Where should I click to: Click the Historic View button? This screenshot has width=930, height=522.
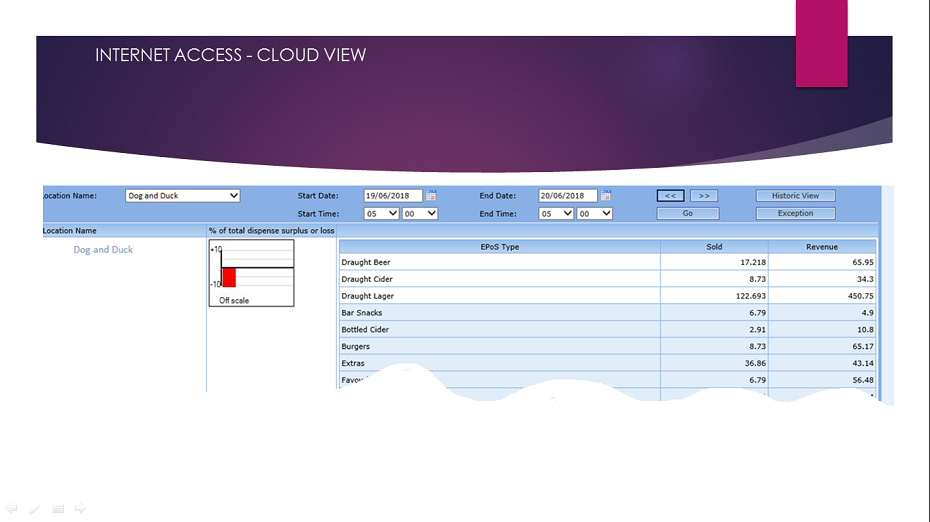[795, 196]
